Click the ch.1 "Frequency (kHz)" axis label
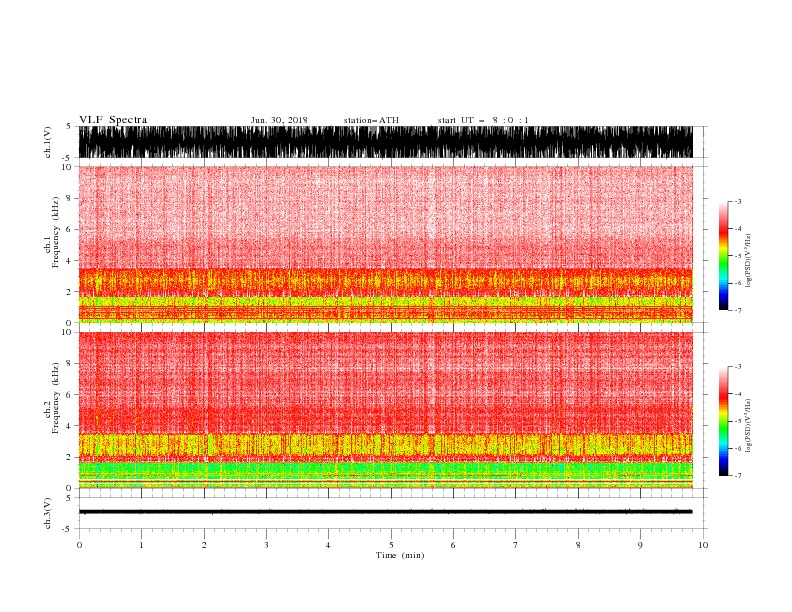Screen dimensions: 792x612 tap(56, 232)
